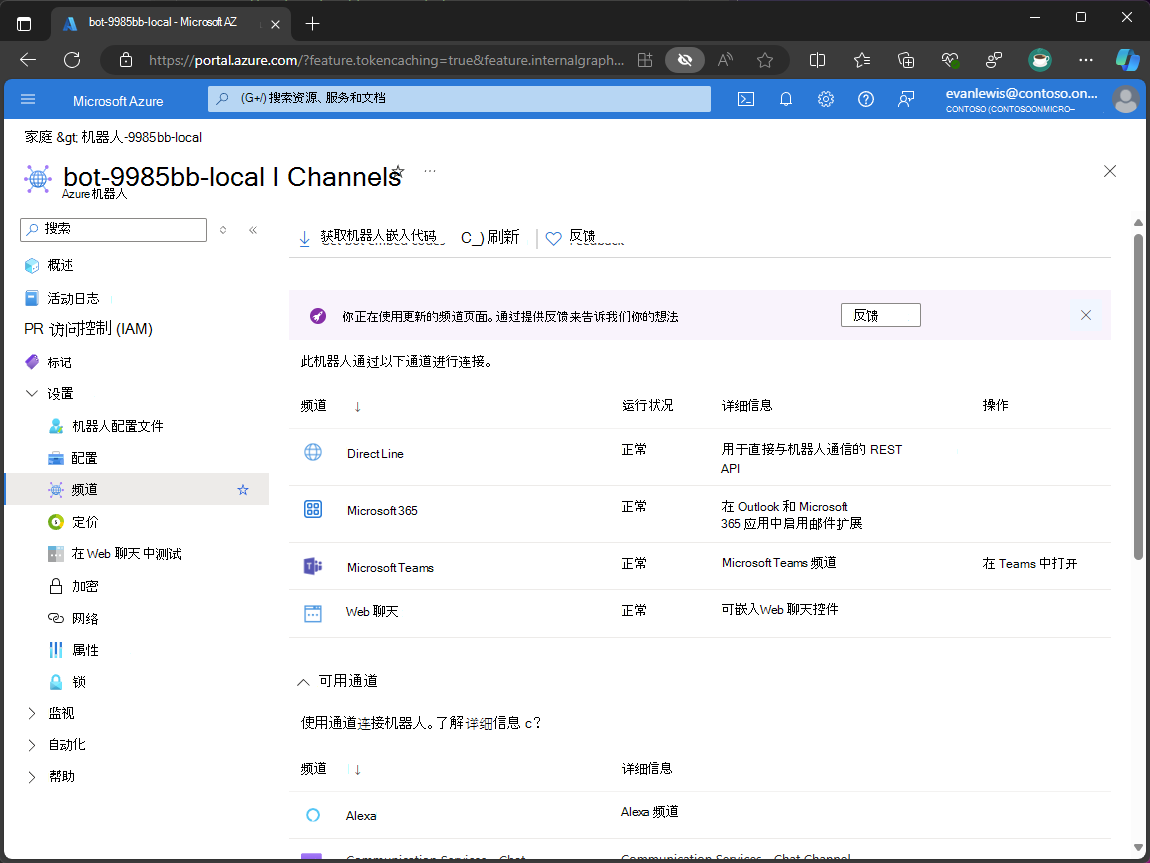Select 频道 in the sidebar

84,490
